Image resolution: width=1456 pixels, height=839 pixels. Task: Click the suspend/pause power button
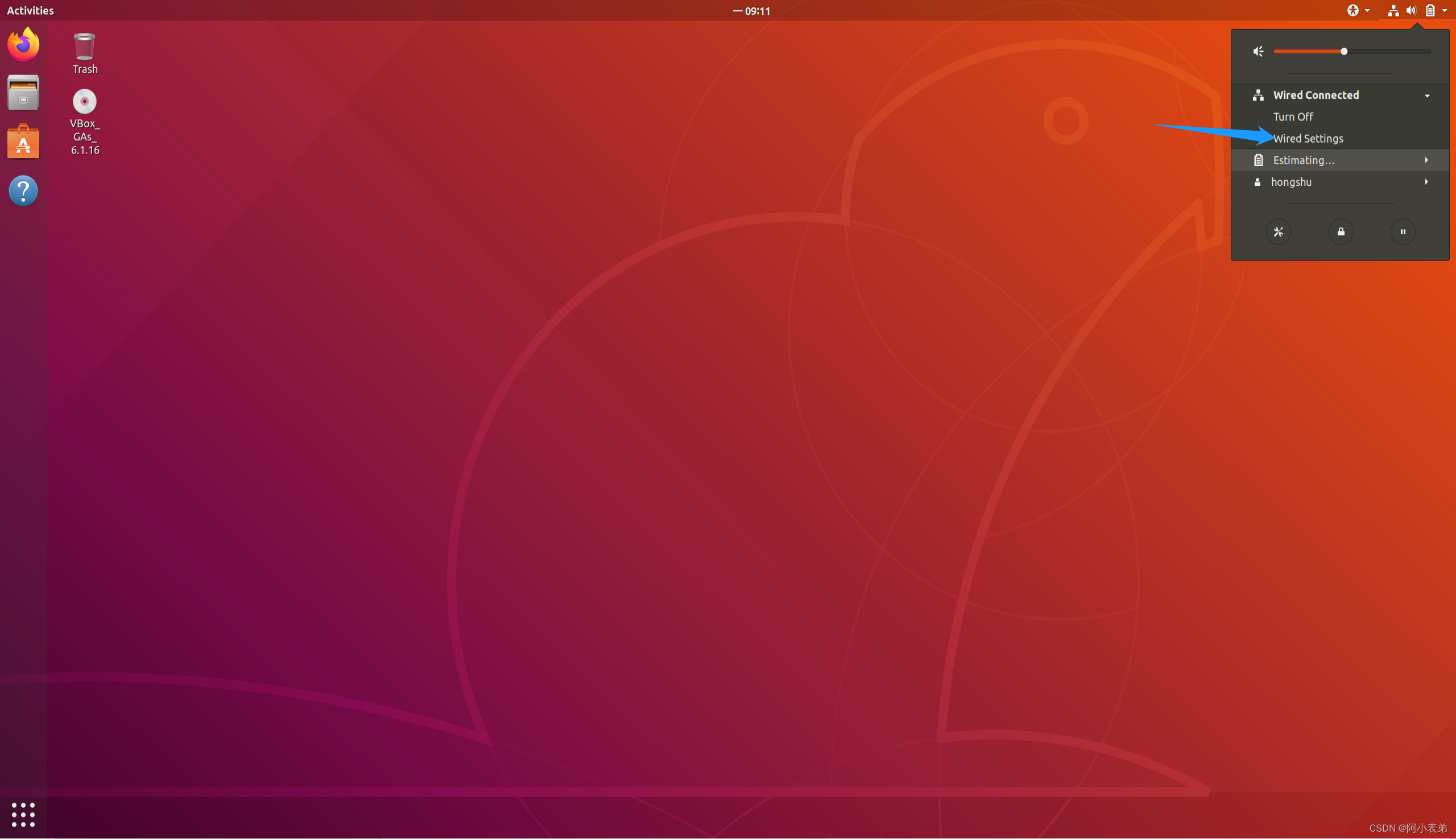click(x=1403, y=232)
